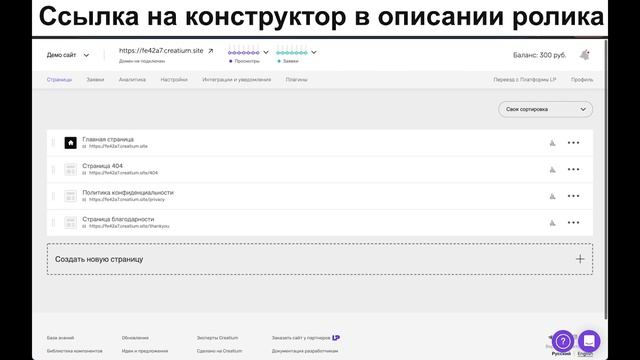Click the LP logo next to partner sites link
The width and height of the screenshot is (640, 360).
336,338
